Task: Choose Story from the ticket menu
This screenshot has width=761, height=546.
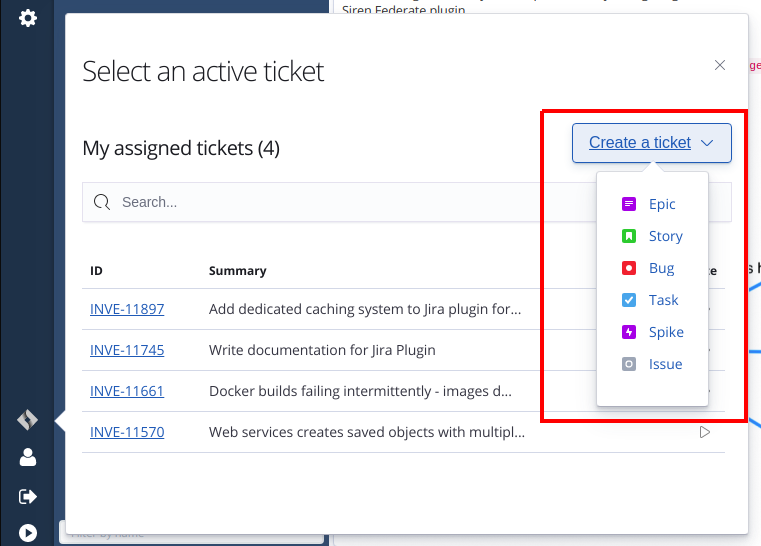Action: coord(665,236)
